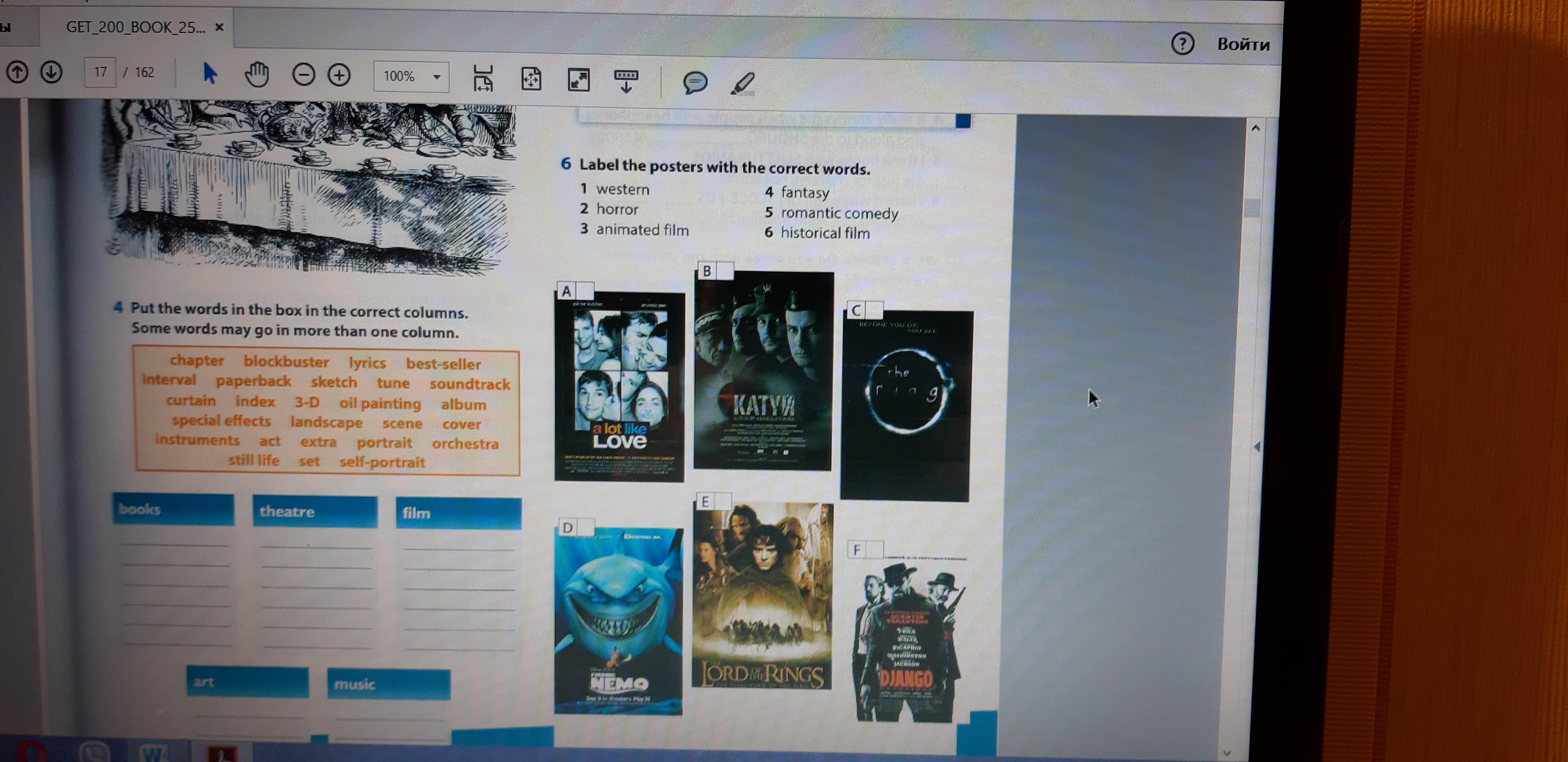Zoom in with the plus button
1568x762 pixels.
click(339, 76)
